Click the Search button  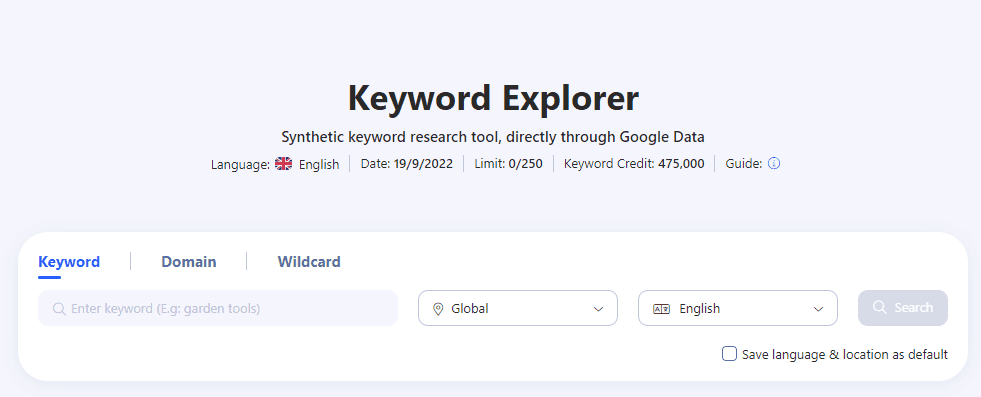point(903,308)
